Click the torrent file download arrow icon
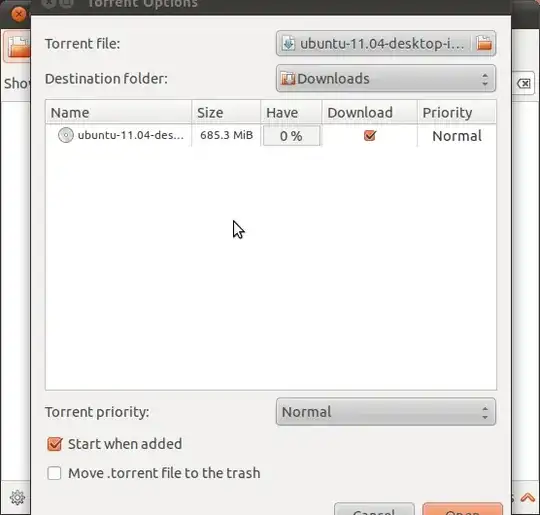 289,44
